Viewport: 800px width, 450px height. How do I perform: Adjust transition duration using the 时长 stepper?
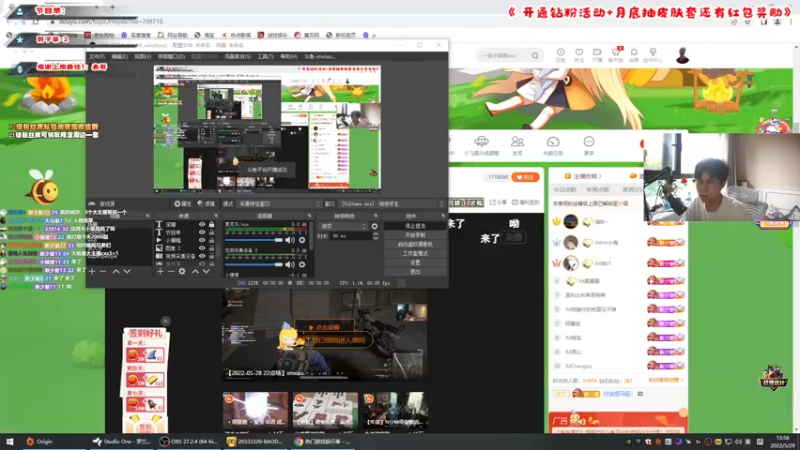[376, 236]
